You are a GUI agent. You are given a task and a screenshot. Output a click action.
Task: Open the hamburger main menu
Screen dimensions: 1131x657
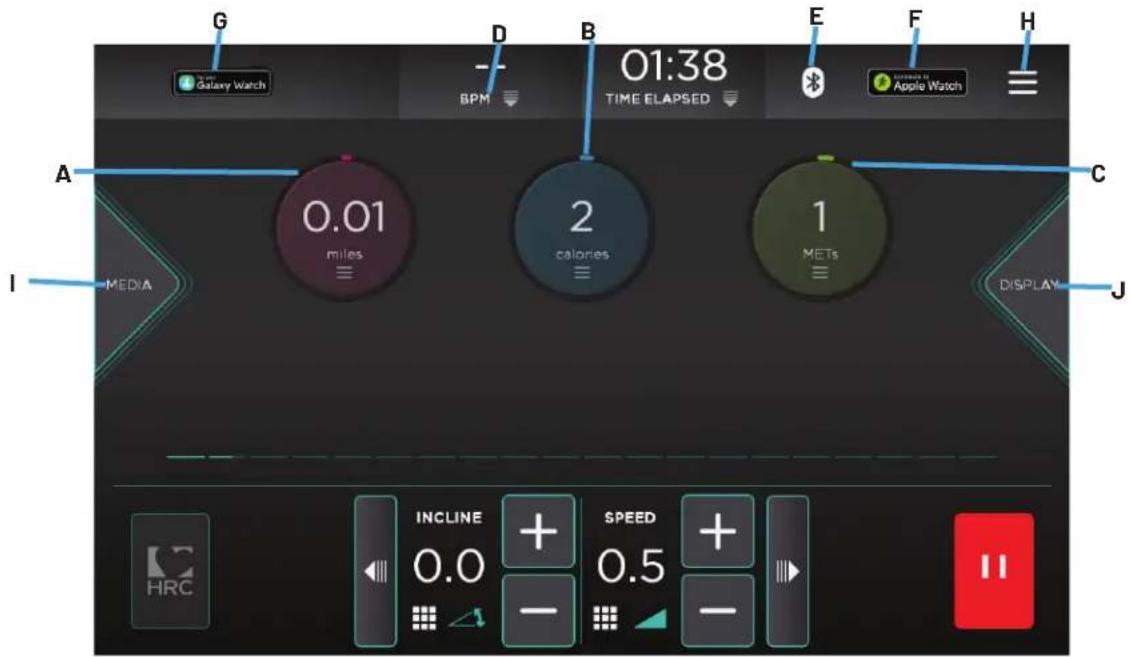[x=1023, y=82]
